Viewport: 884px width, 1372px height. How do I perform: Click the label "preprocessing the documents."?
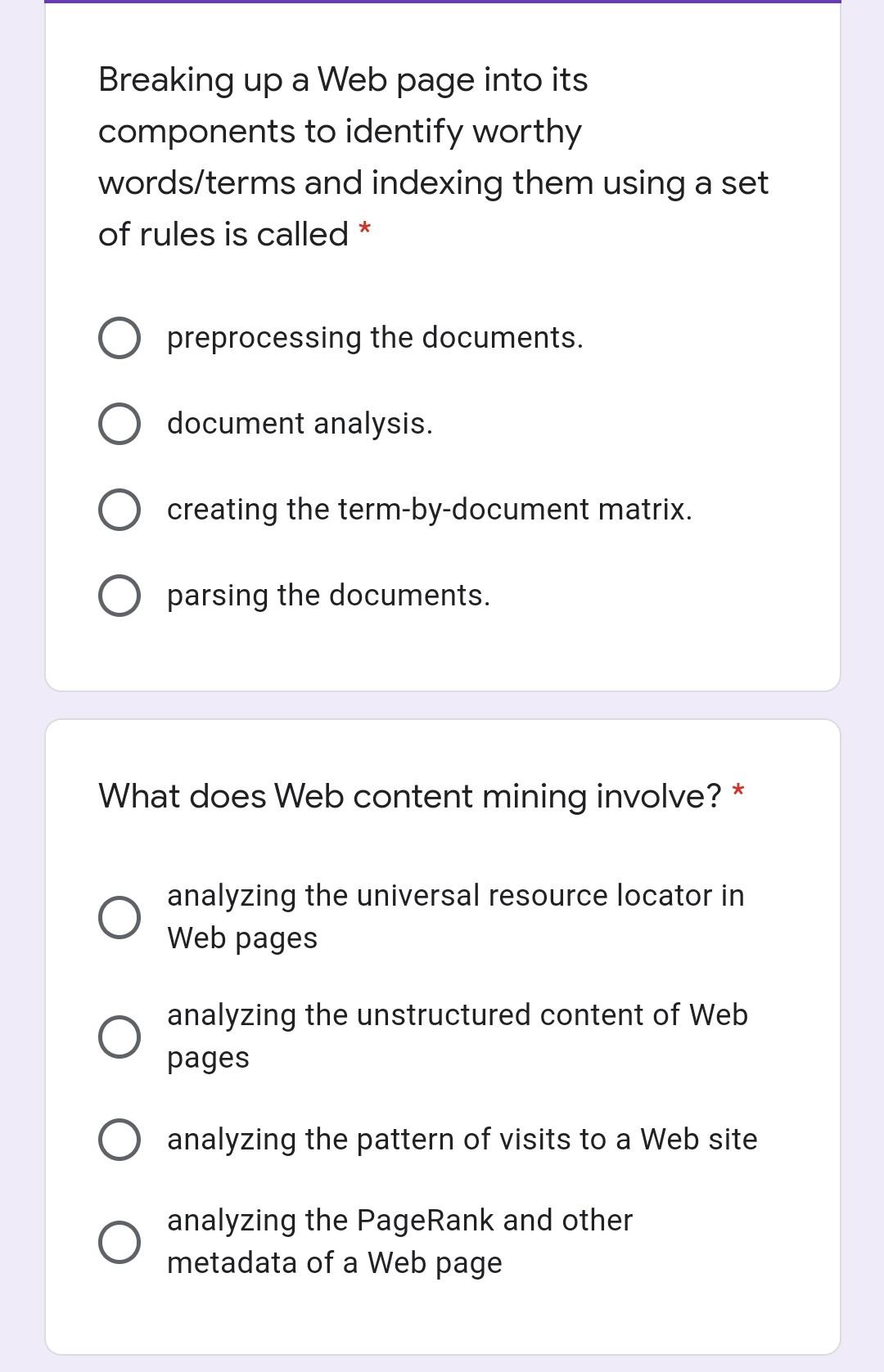(375, 337)
